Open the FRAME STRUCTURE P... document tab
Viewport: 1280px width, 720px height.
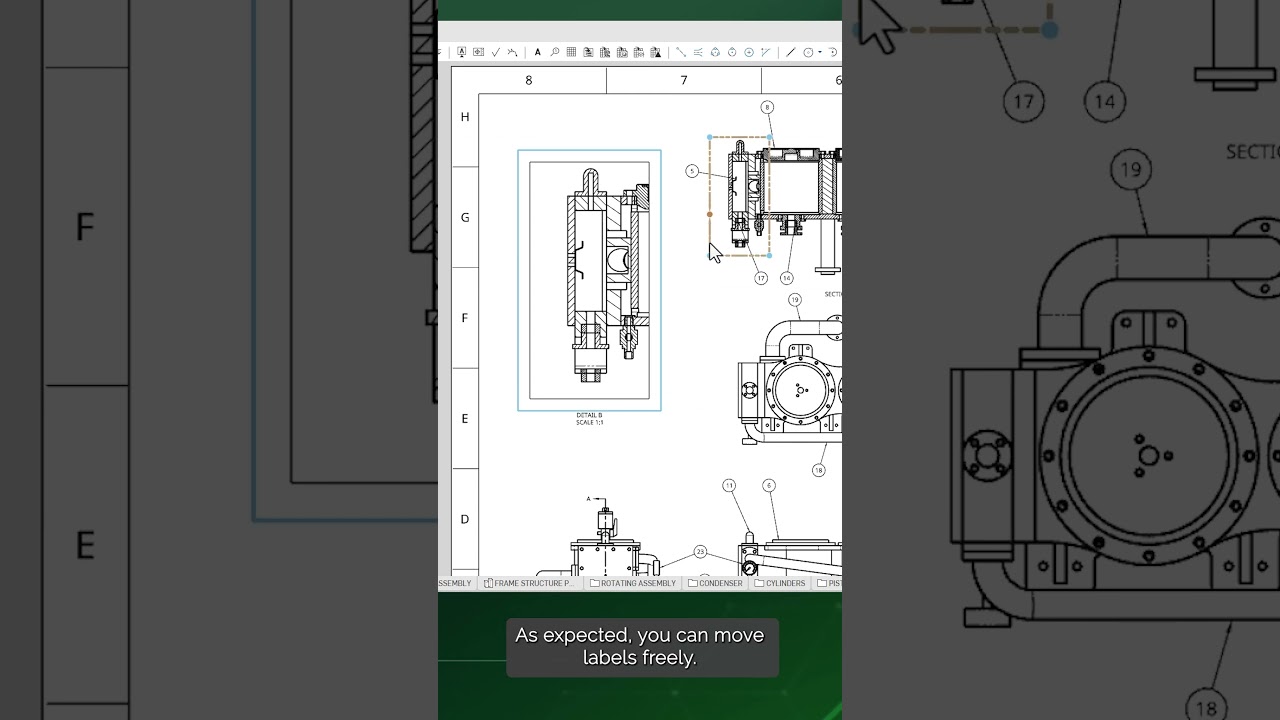pyautogui.click(x=530, y=583)
